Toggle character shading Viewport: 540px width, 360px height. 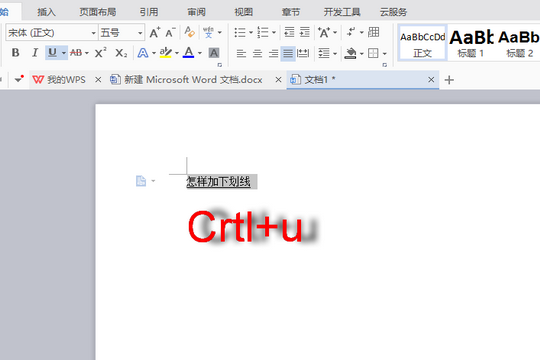coord(214,53)
